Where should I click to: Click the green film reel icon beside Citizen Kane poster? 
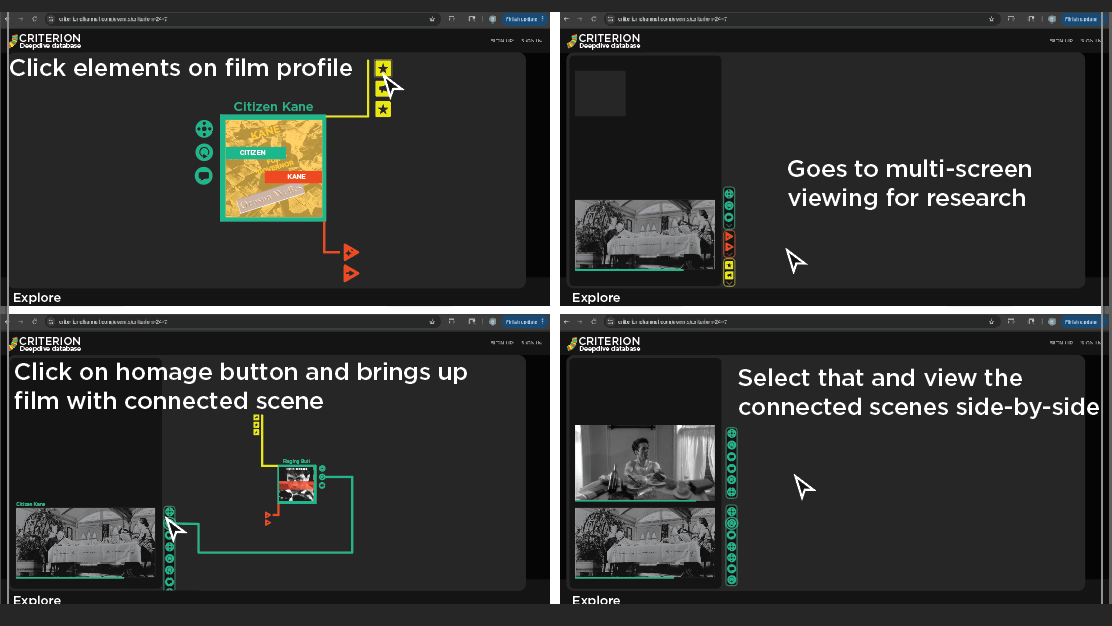click(x=204, y=128)
